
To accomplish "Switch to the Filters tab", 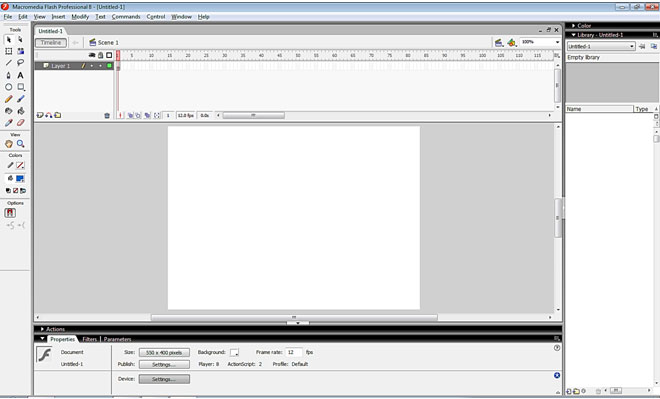I will pyautogui.click(x=89, y=339).
